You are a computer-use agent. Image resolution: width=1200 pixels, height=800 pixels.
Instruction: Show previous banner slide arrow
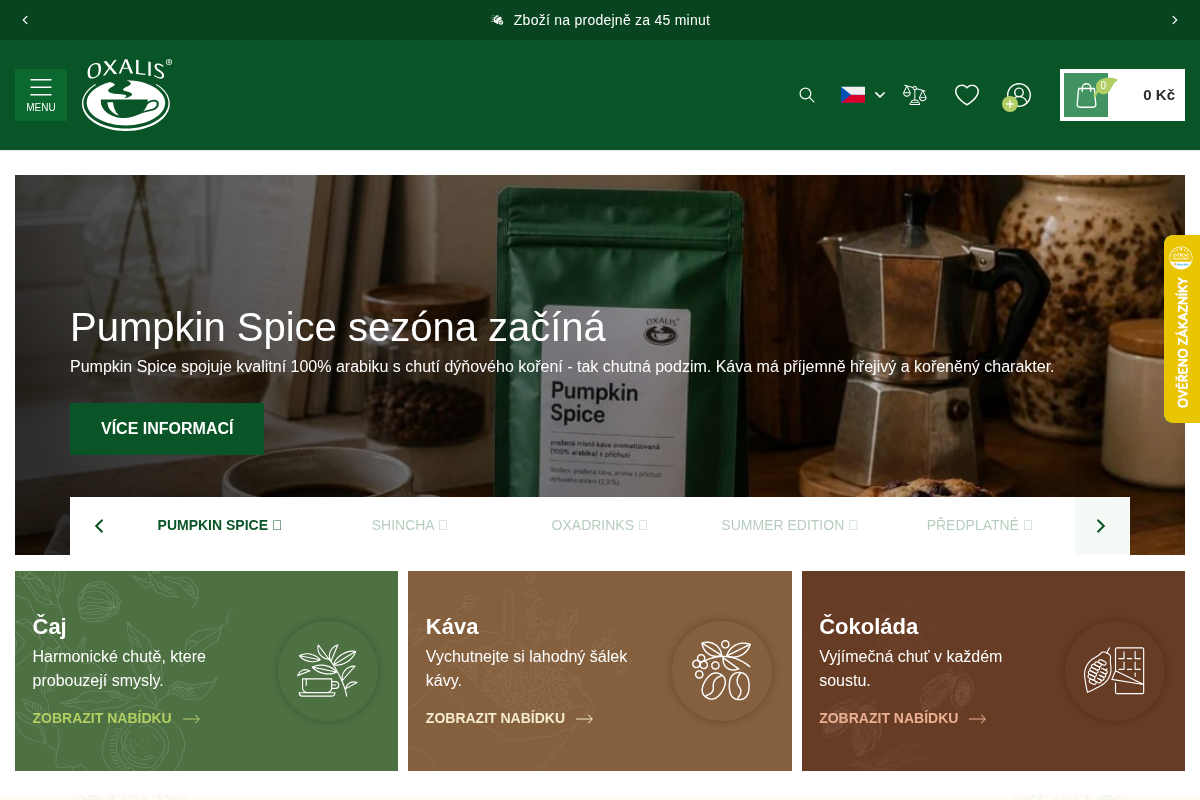pos(98,526)
